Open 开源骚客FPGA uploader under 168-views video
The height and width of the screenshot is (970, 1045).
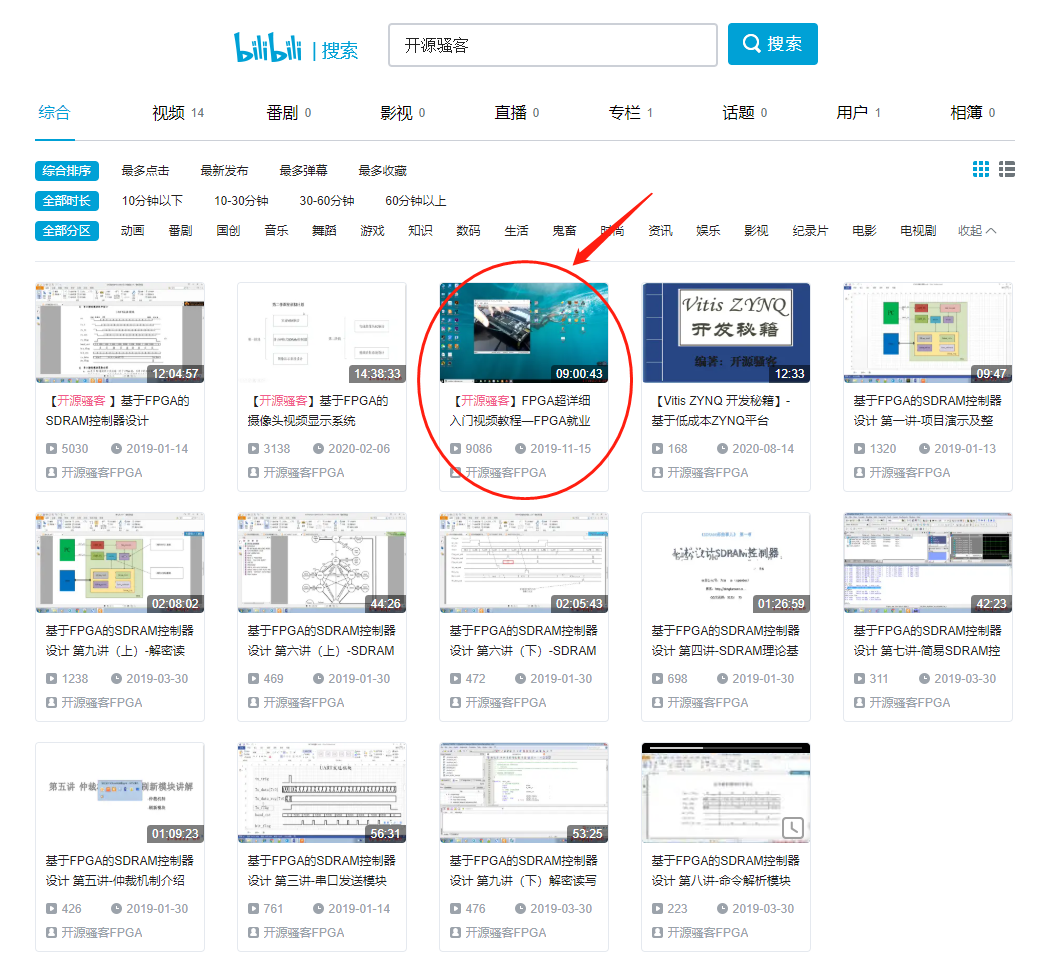(x=708, y=473)
